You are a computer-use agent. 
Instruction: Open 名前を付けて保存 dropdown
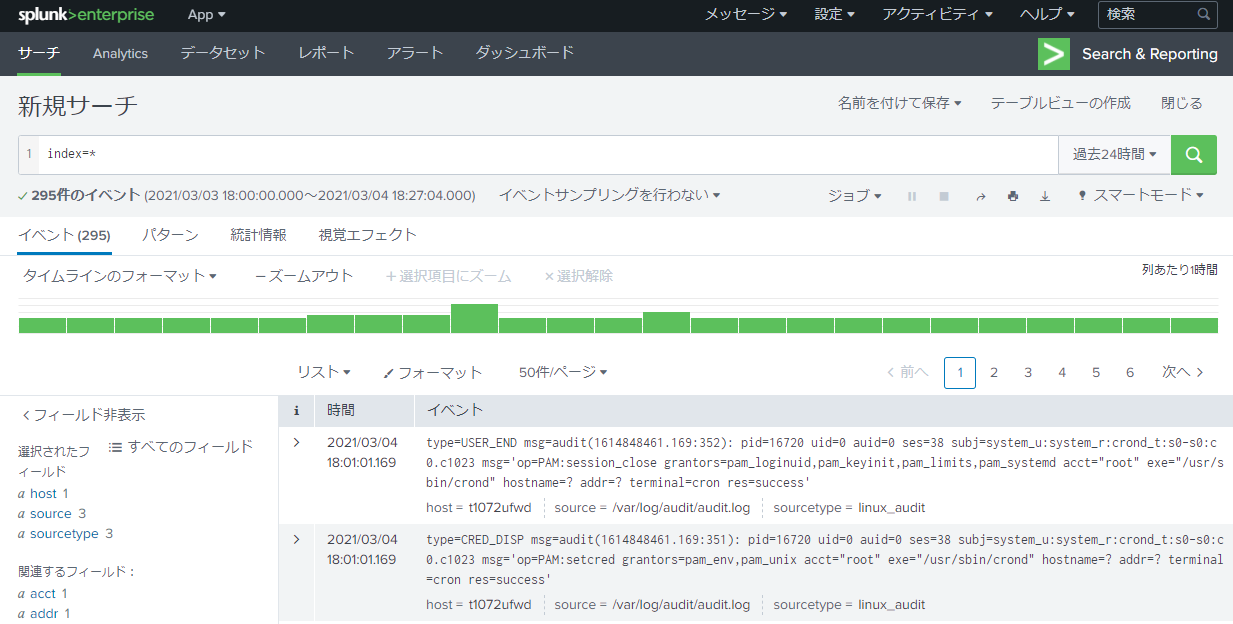pyautogui.click(x=900, y=103)
